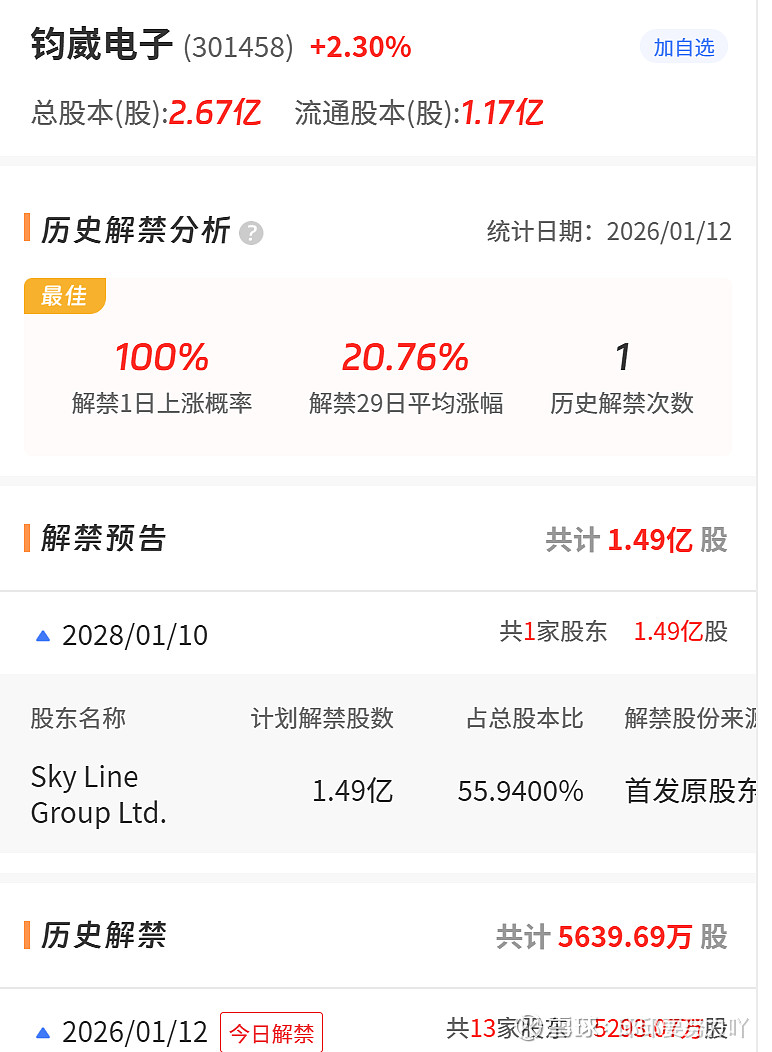Select the 100% 解禁1日上涨概率 statistic
Image resolution: width=772 pixels, height=1052 pixels.
point(162,377)
